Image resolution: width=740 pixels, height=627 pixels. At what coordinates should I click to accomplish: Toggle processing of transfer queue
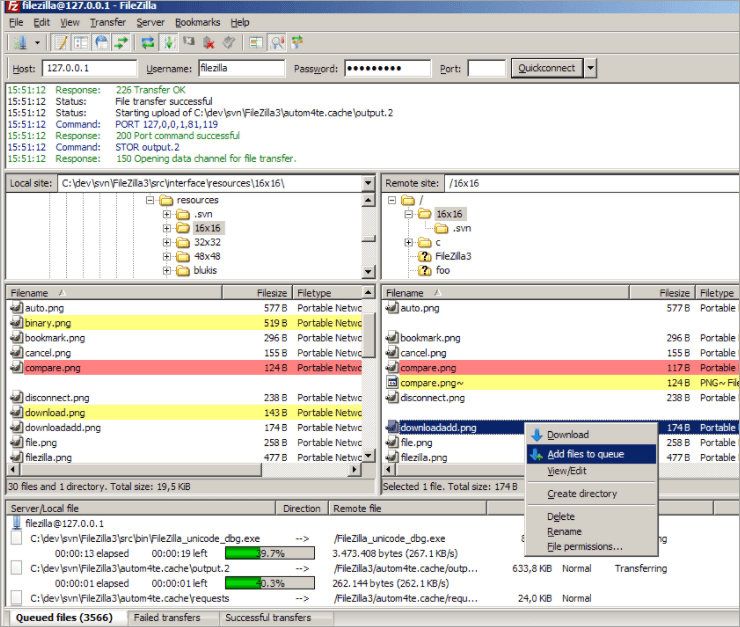click(x=168, y=43)
